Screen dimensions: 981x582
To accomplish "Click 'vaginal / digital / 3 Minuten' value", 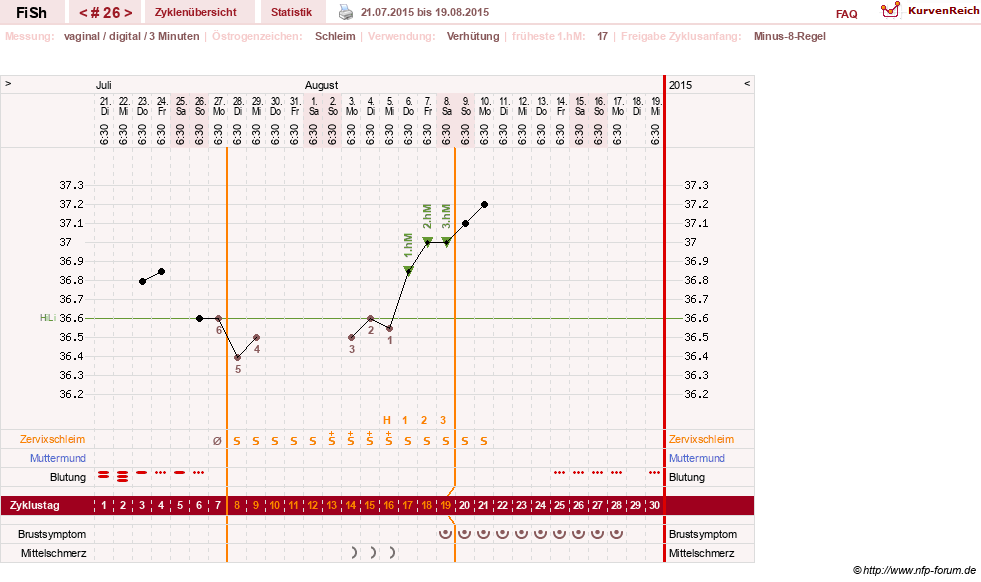I will click(131, 36).
